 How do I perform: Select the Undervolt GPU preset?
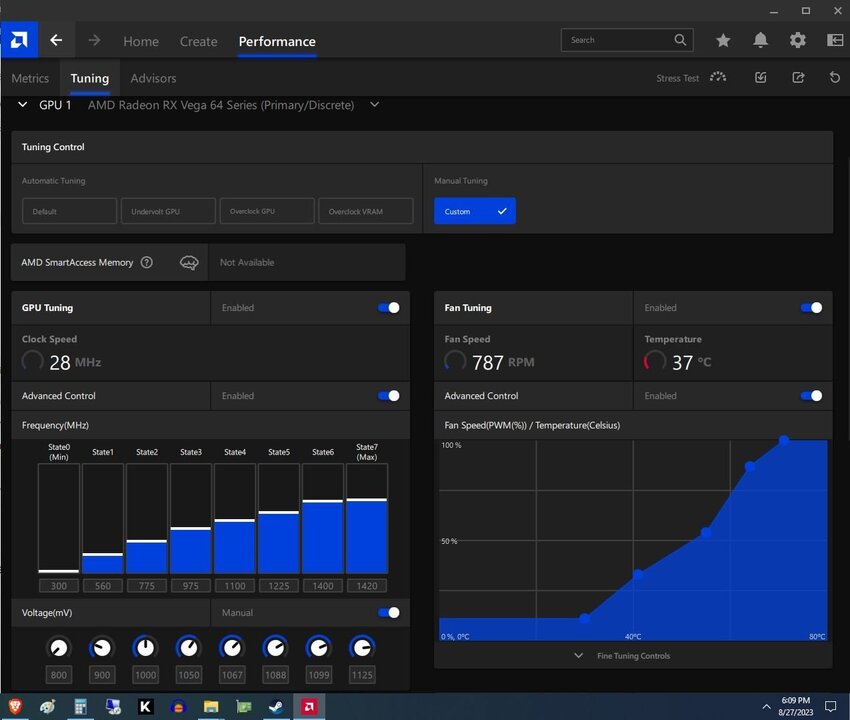[x=168, y=212]
